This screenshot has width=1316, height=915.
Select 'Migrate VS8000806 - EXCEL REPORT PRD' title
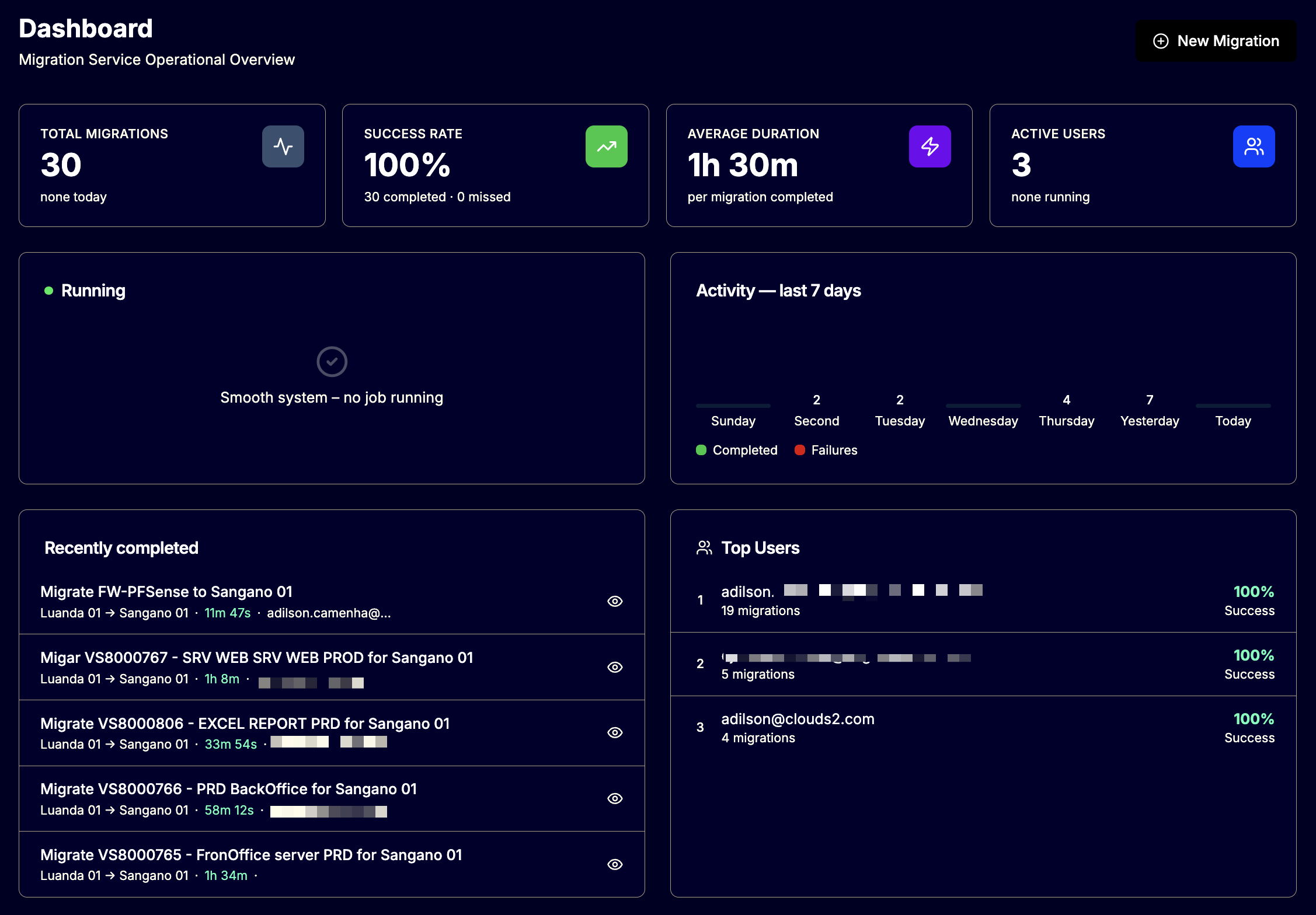(245, 724)
